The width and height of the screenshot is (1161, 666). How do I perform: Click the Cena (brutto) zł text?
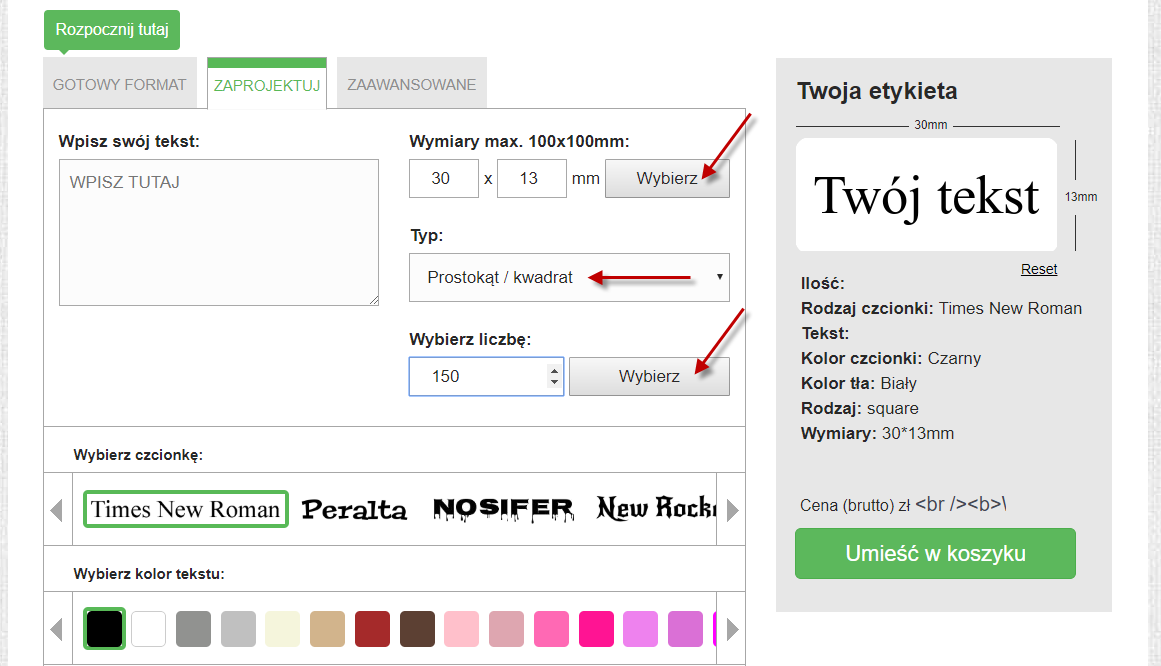(855, 505)
